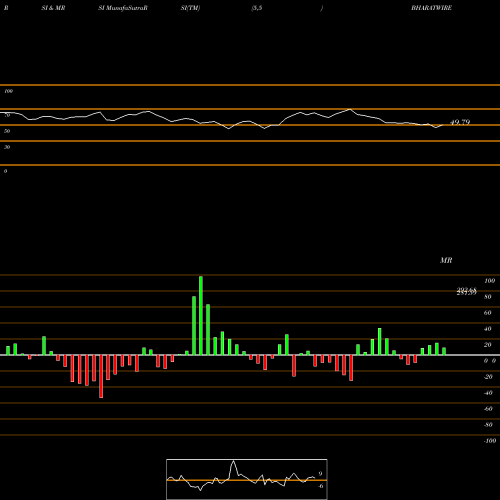The height and width of the screenshot is (500, 500).
Task: Click the RSI axis label 100
Action: pos(8,91)
